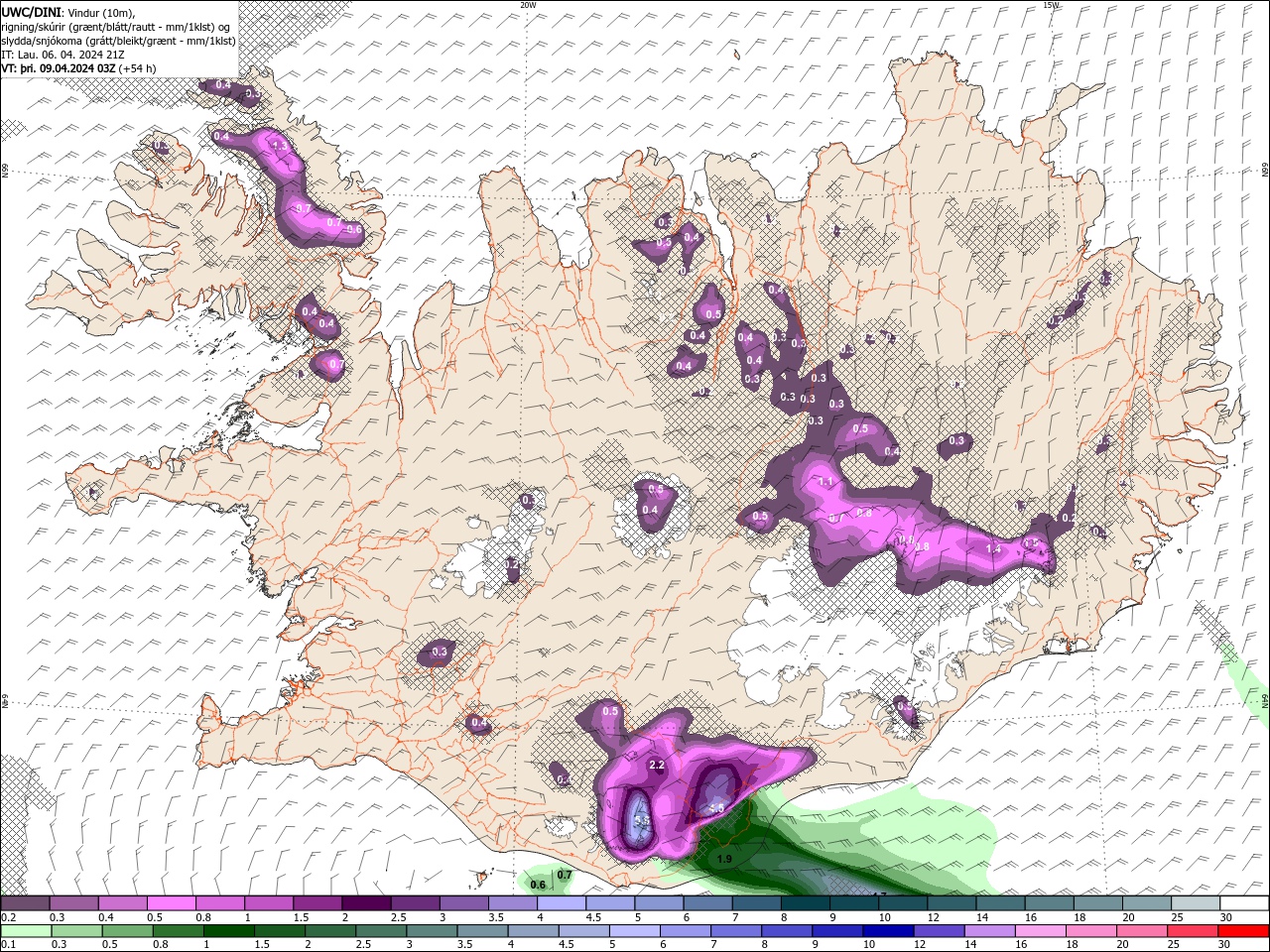
Task: Click the '25' label in snow legend row
Action: [x=1178, y=917]
